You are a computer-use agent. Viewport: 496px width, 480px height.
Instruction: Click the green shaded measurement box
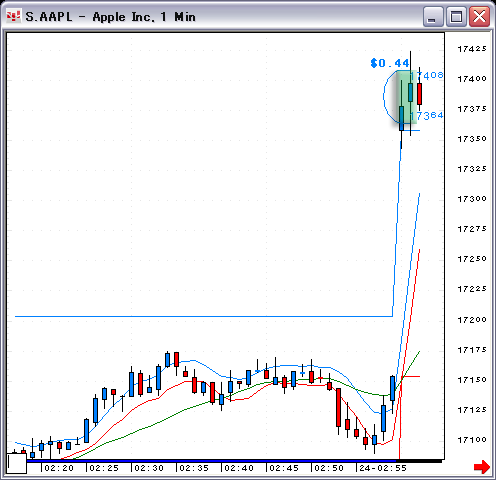[407, 97]
